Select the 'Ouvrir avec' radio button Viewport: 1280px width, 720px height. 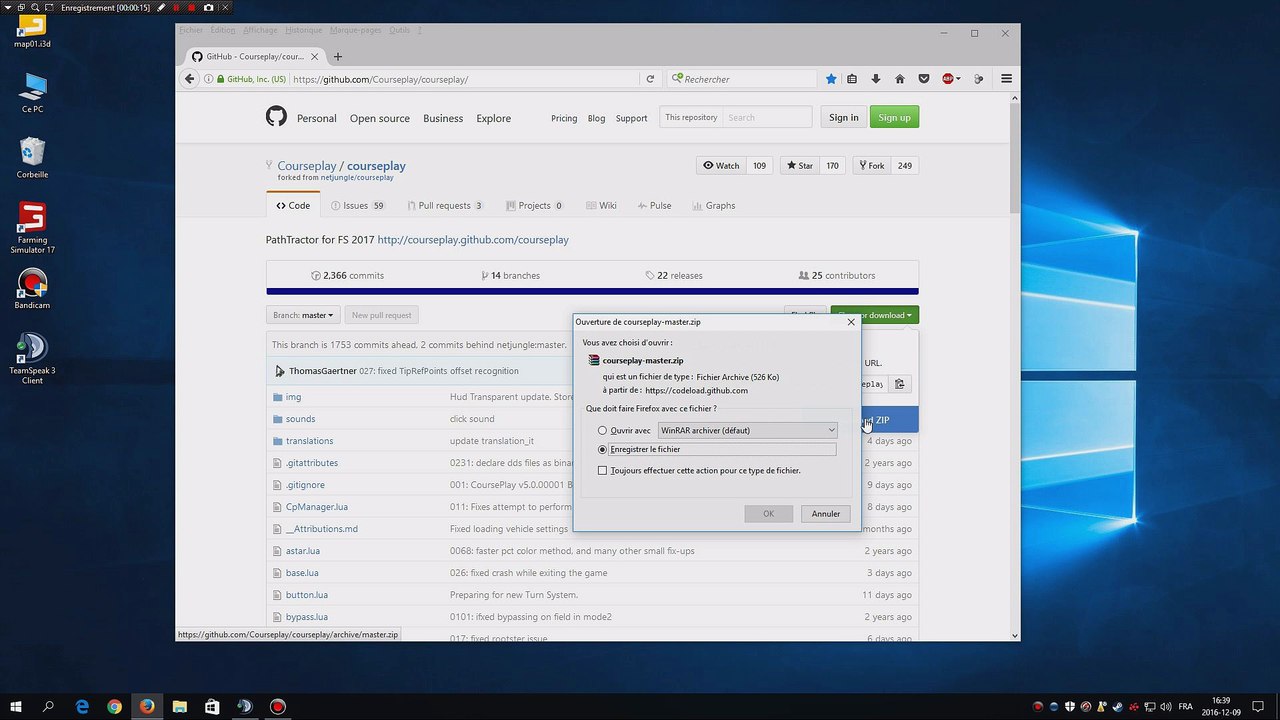pyautogui.click(x=602, y=430)
